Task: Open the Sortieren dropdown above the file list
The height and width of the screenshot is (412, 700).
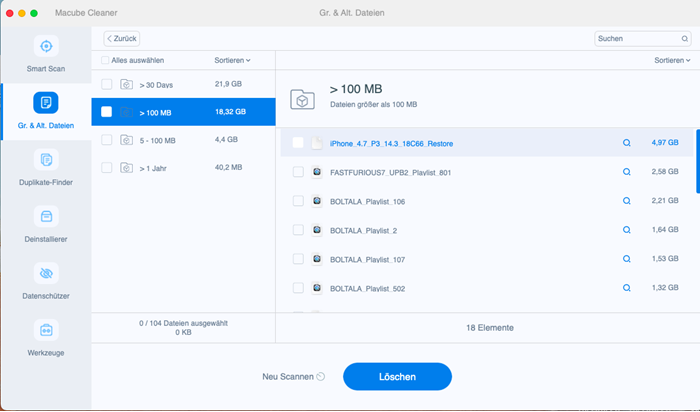Action: (x=672, y=60)
